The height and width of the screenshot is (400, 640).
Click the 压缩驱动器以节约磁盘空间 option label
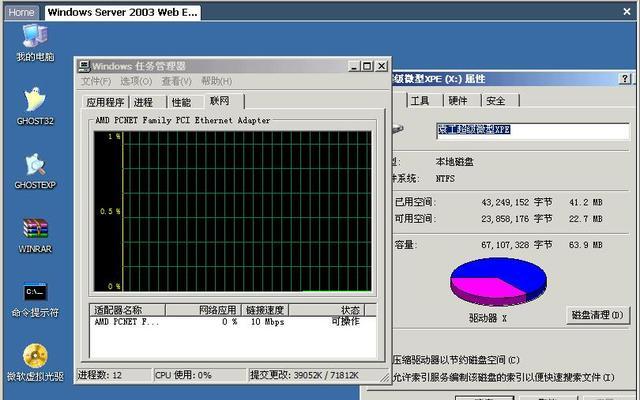456,360
